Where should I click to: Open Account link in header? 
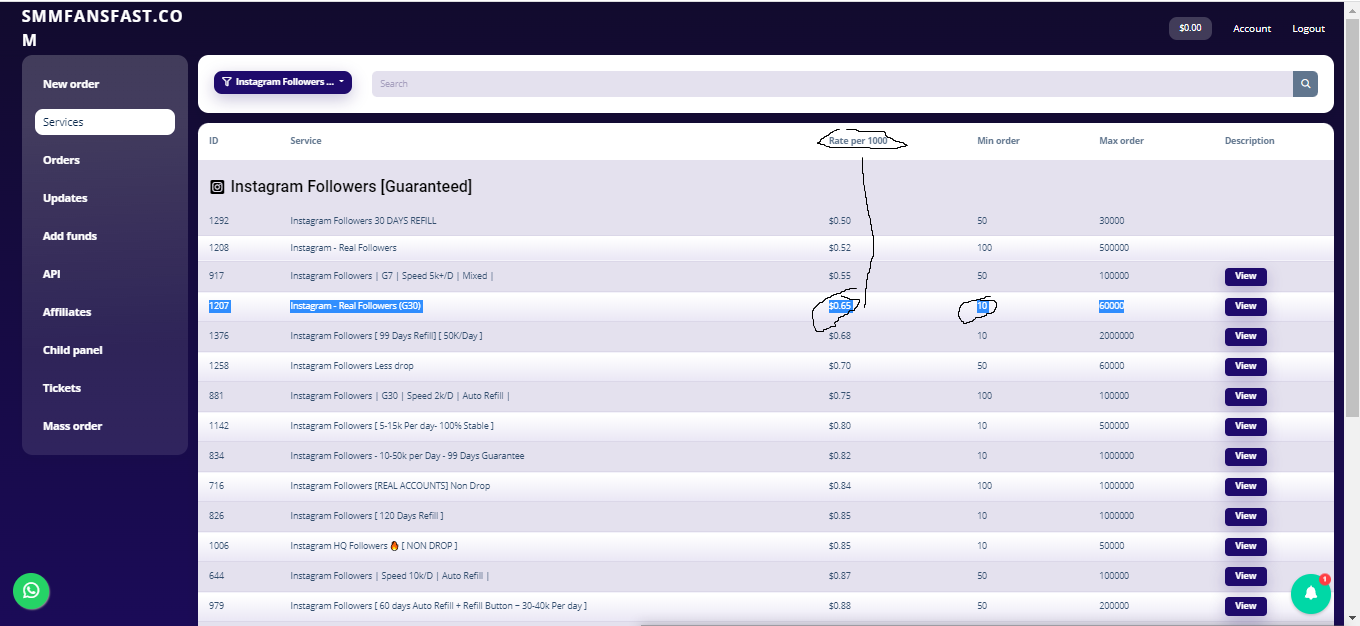coord(1252,29)
